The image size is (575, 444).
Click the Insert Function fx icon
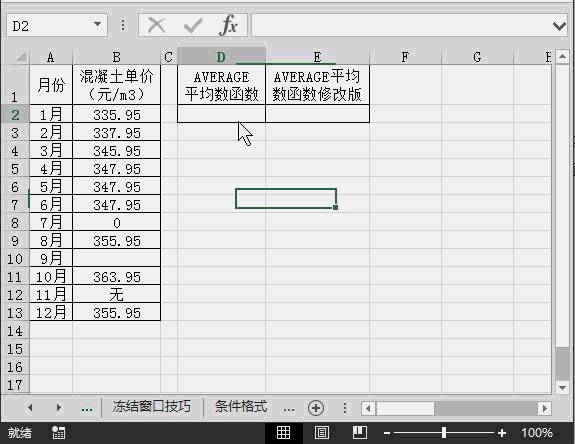coord(228,25)
